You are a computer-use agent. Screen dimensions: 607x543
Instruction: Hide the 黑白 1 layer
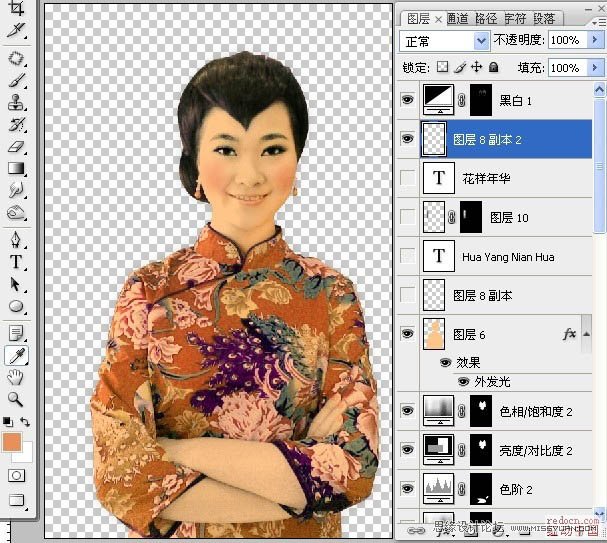pos(407,100)
